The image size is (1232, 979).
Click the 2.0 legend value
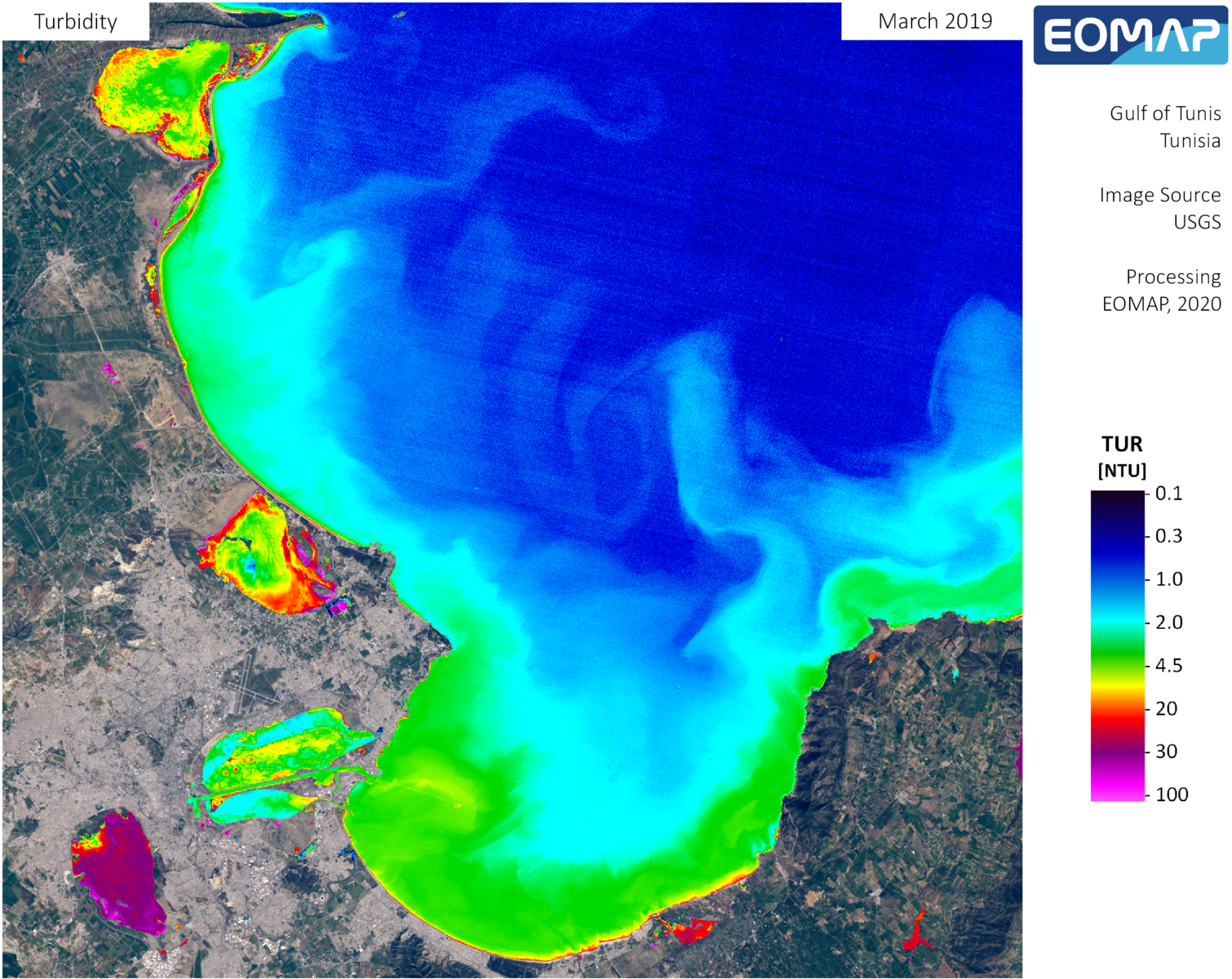point(1168,622)
